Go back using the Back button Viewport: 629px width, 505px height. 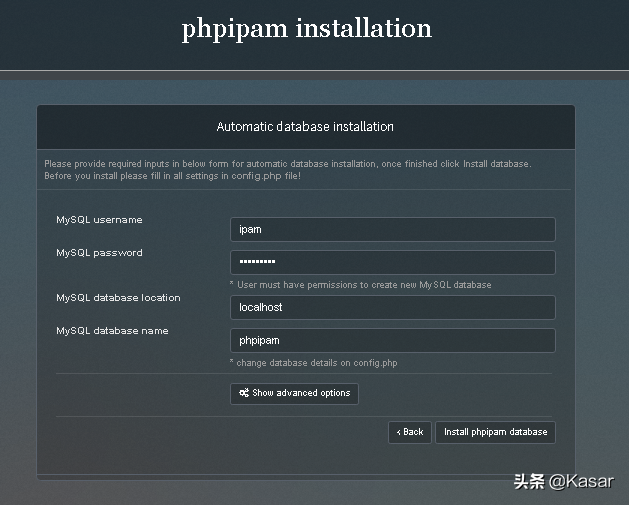410,432
